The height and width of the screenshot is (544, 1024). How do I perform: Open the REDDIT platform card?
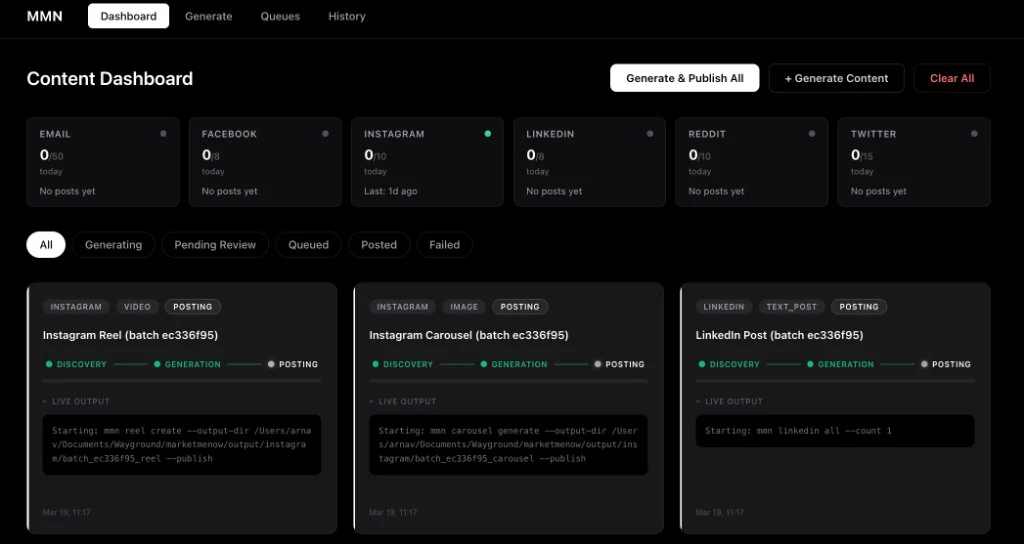click(752, 162)
